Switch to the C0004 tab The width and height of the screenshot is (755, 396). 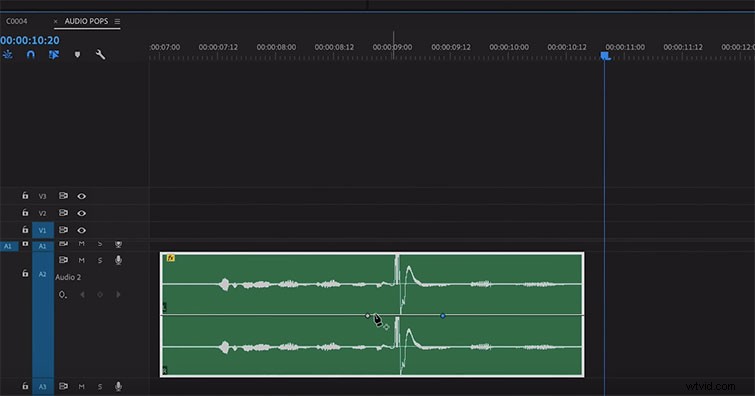tap(16, 21)
